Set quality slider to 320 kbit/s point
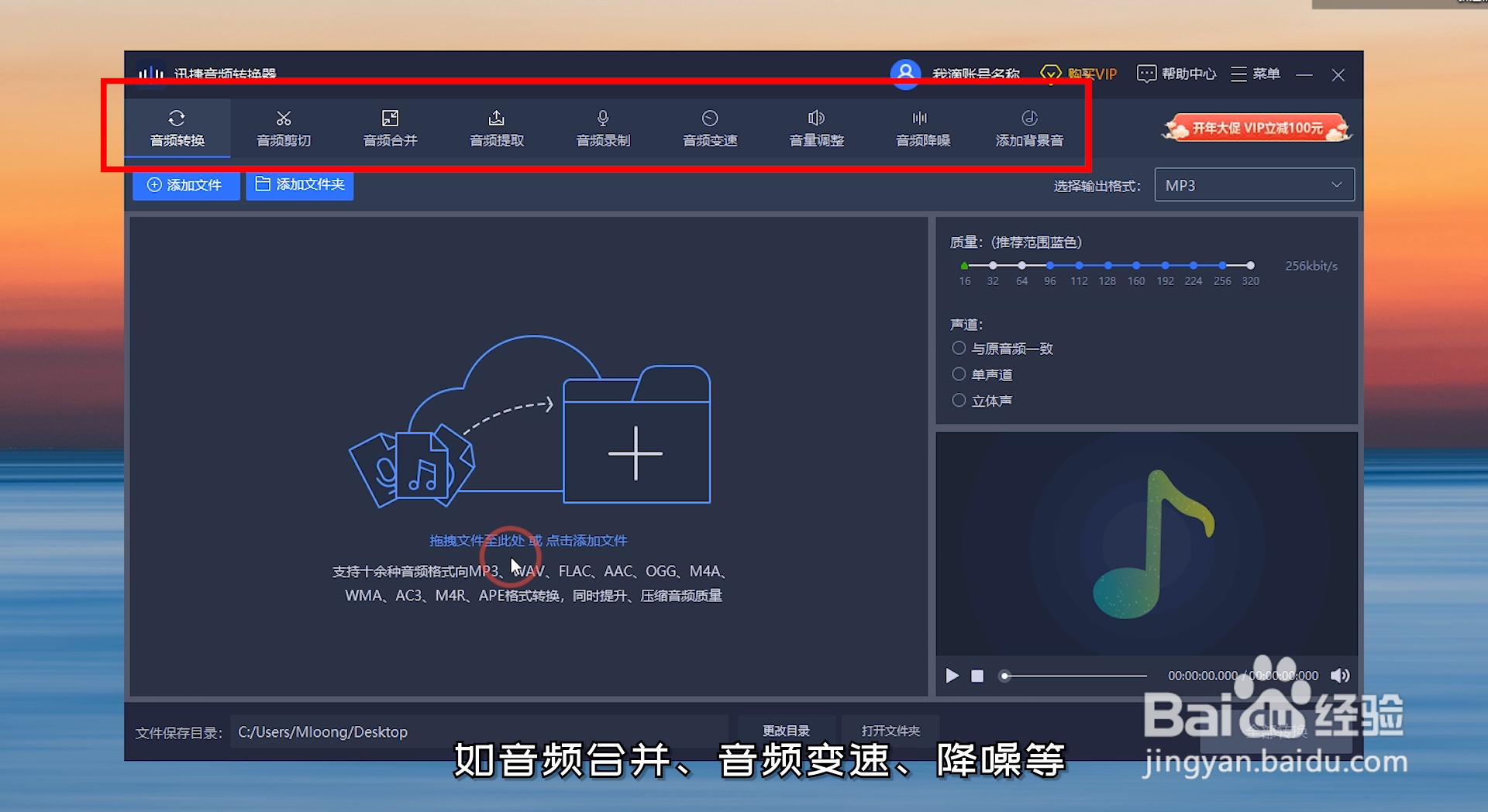Image resolution: width=1488 pixels, height=812 pixels. click(x=1250, y=266)
